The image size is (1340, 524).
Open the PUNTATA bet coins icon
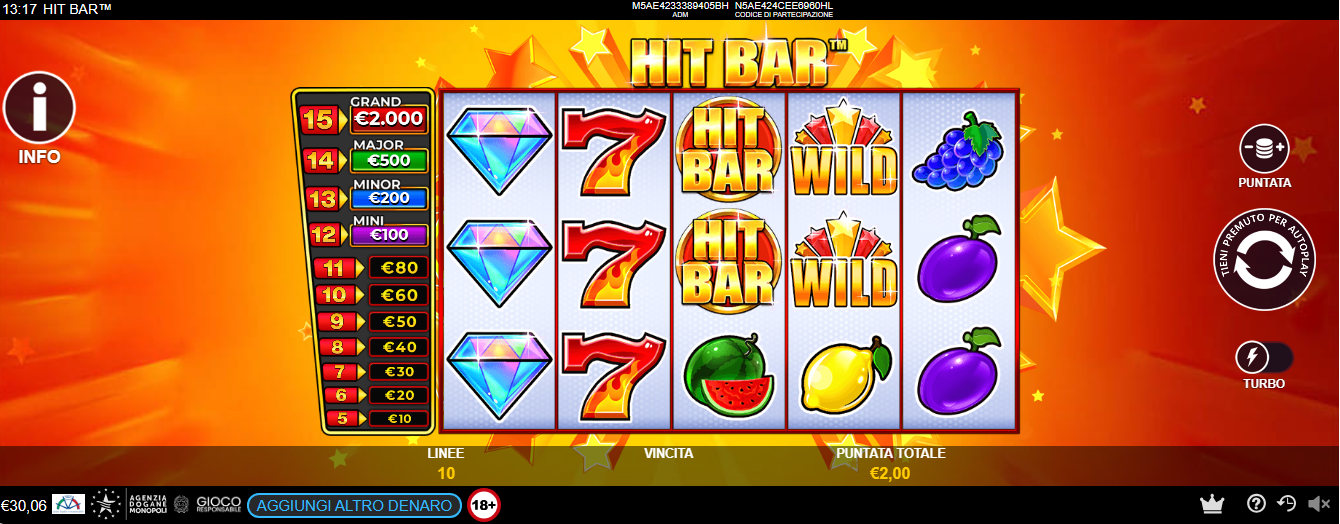point(1264,148)
